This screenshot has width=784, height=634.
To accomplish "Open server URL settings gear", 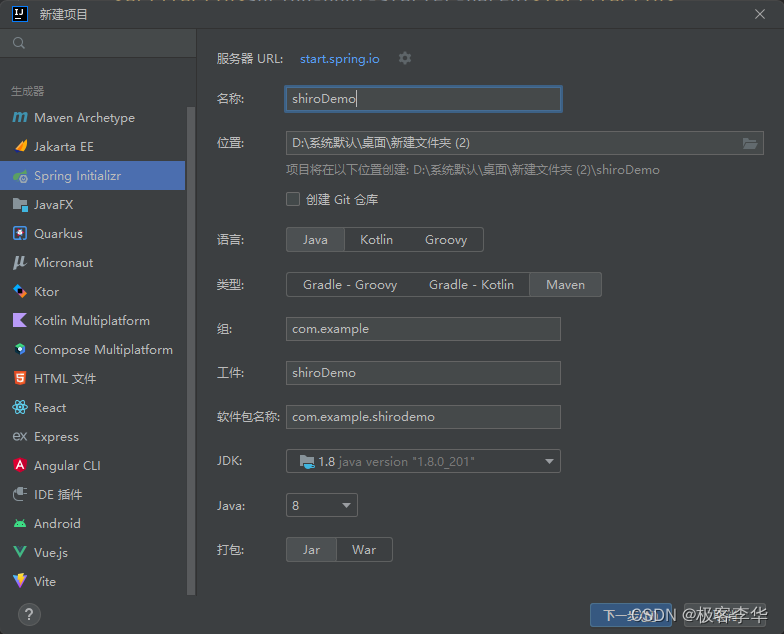I will tap(405, 58).
